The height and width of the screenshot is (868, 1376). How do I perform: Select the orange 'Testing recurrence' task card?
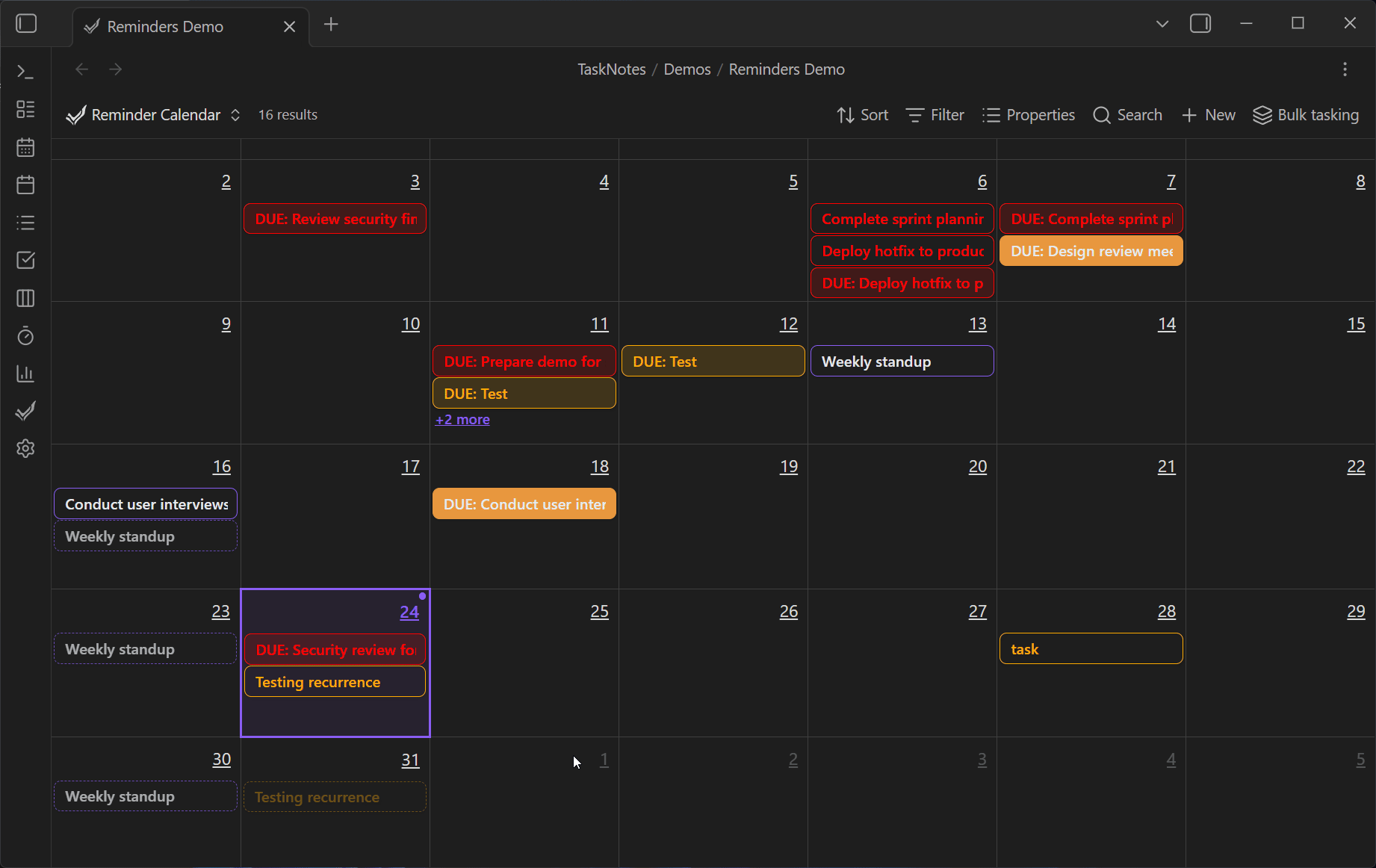[x=334, y=681]
